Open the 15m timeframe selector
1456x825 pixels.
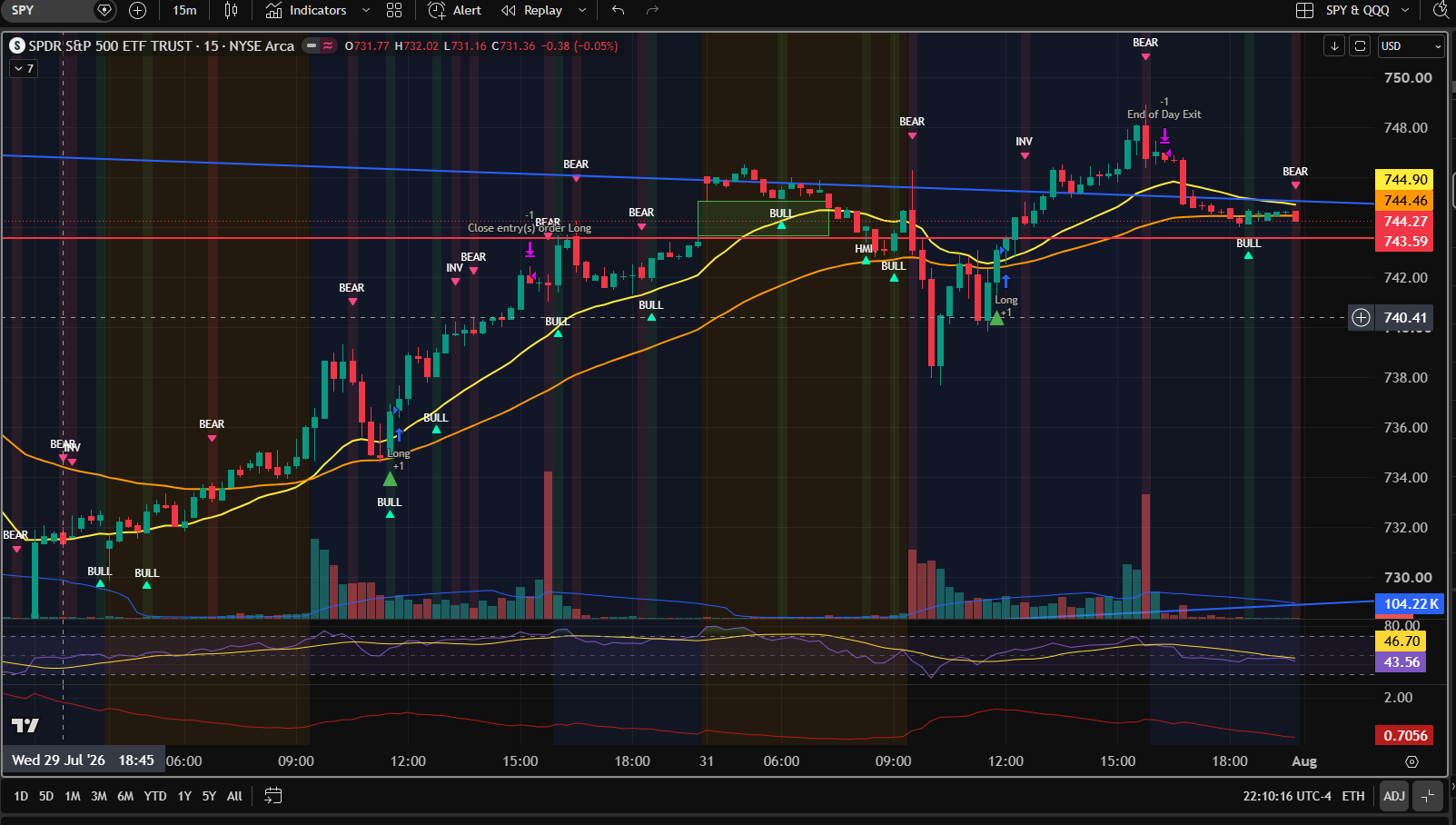[184, 10]
